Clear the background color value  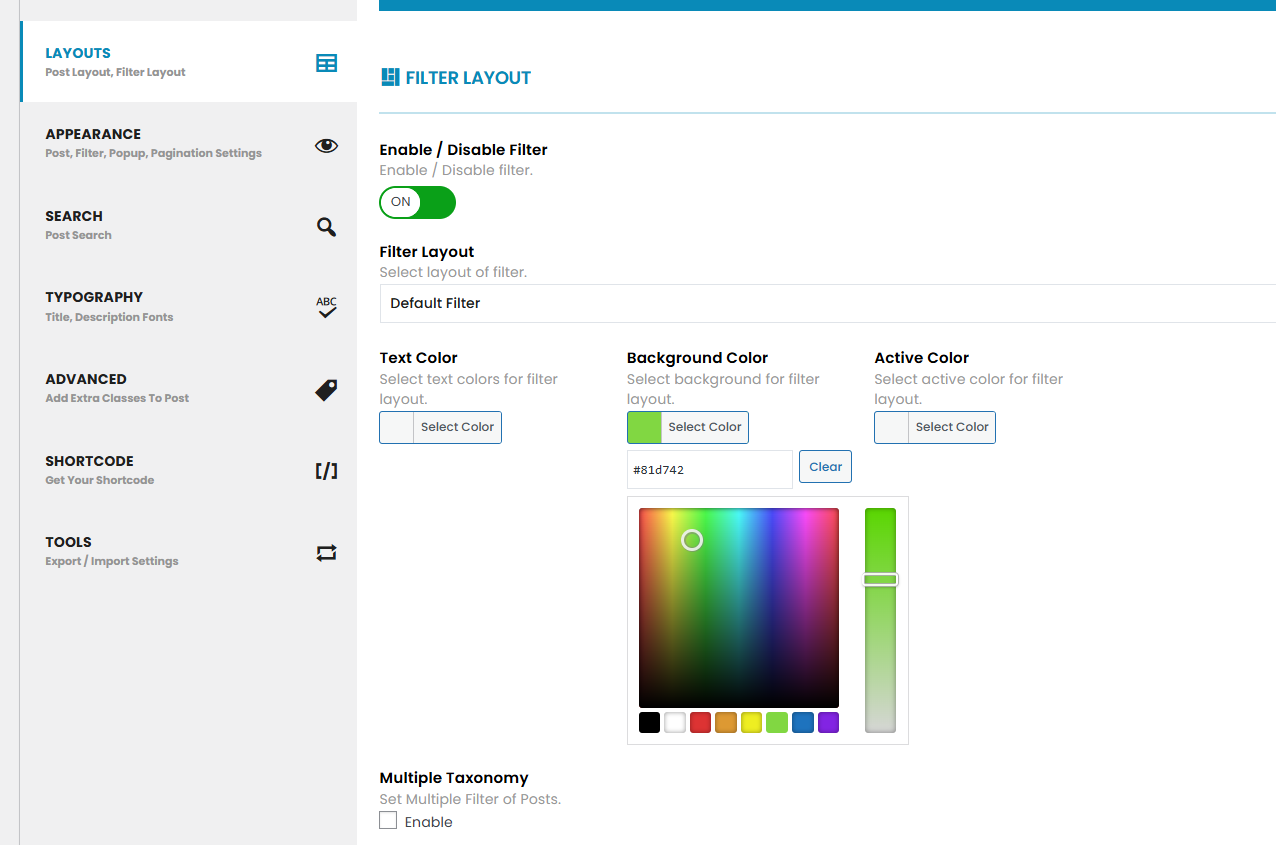click(825, 467)
